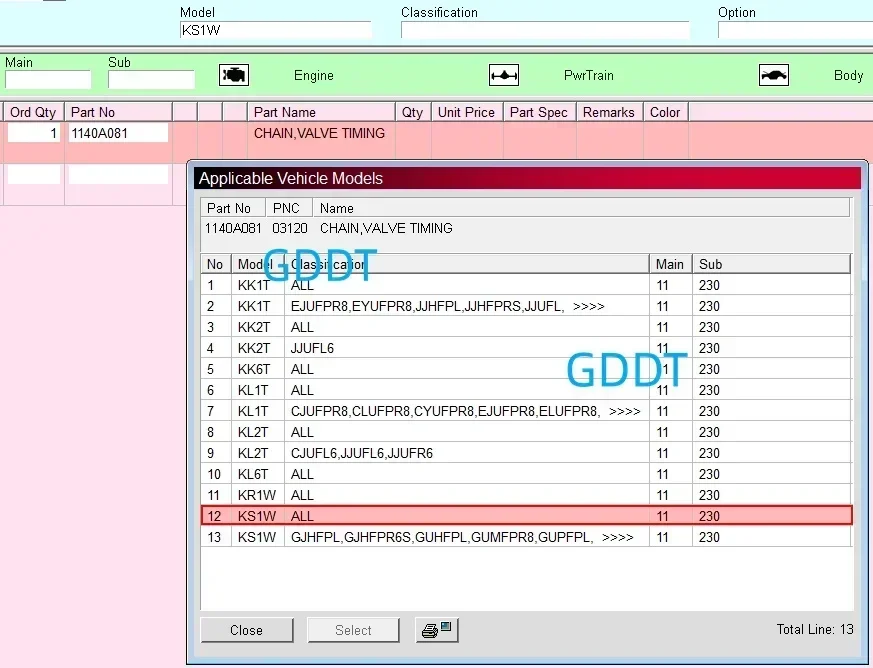This screenshot has height=668, width=873.
Task: Click the >>>> marker in row 13
Action: tap(617, 537)
